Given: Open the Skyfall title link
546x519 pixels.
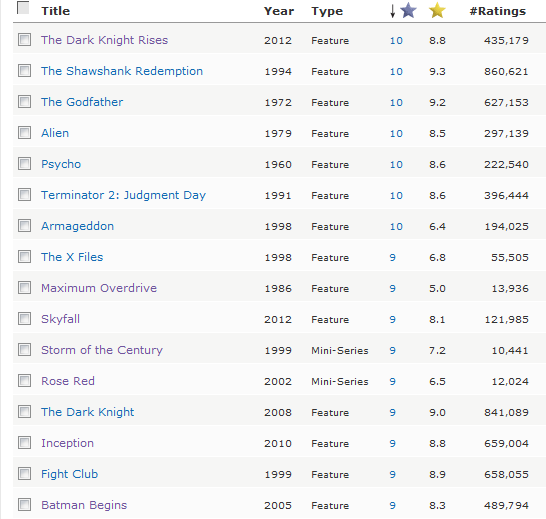Looking at the screenshot, I should click(60, 319).
